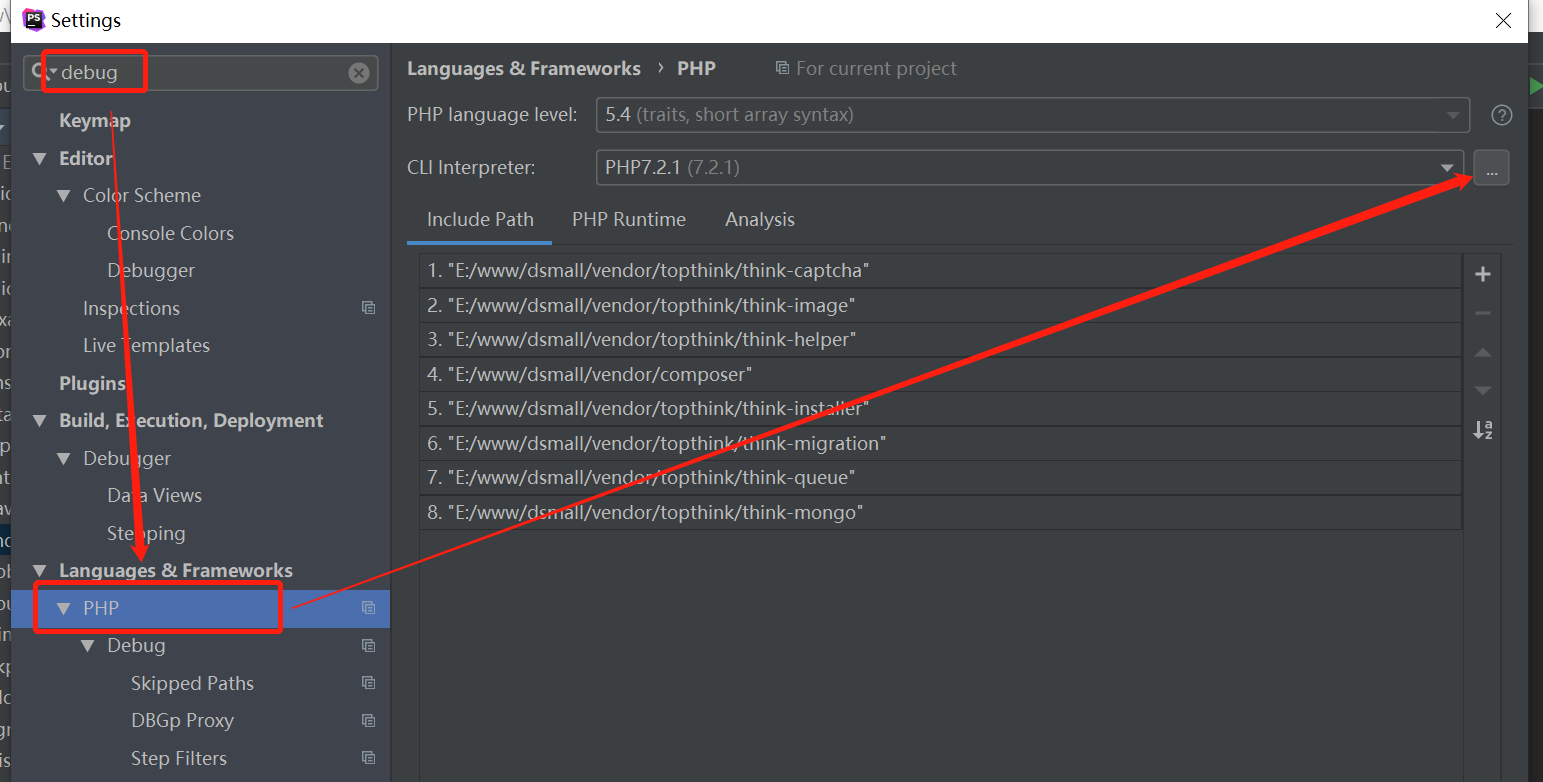The height and width of the screenshot is (782, 1543).
Task: Clear the search field text
Action: 359,73
